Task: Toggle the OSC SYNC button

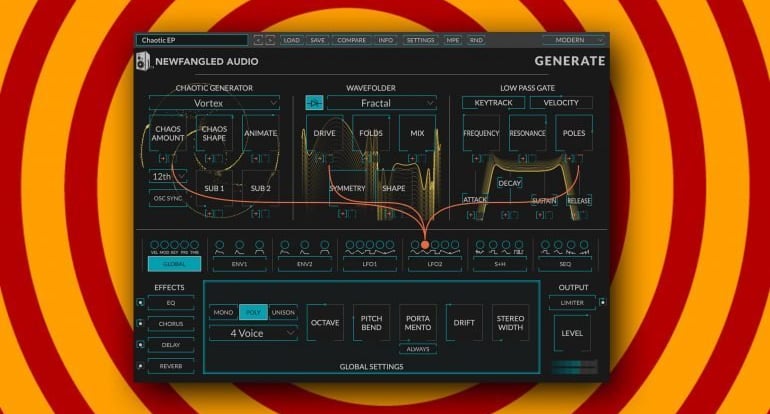Action: point(168,198)
